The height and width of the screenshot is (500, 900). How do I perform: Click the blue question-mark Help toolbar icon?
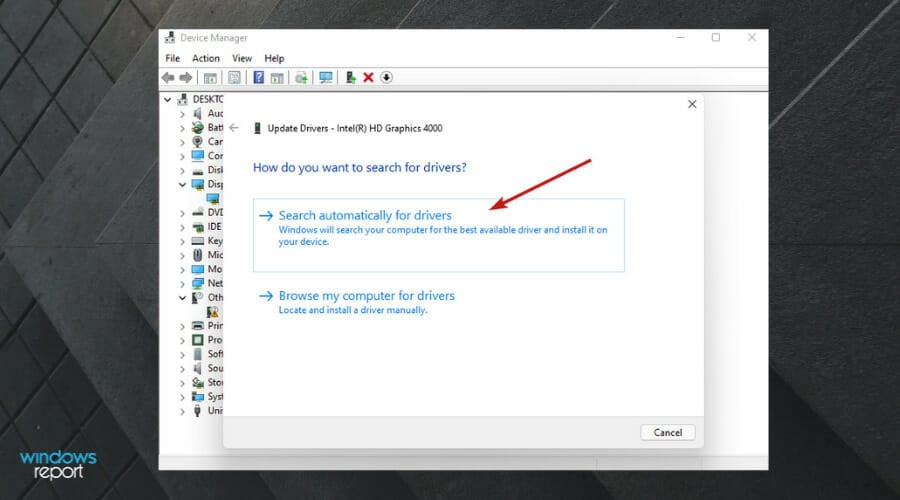(259, 77)
